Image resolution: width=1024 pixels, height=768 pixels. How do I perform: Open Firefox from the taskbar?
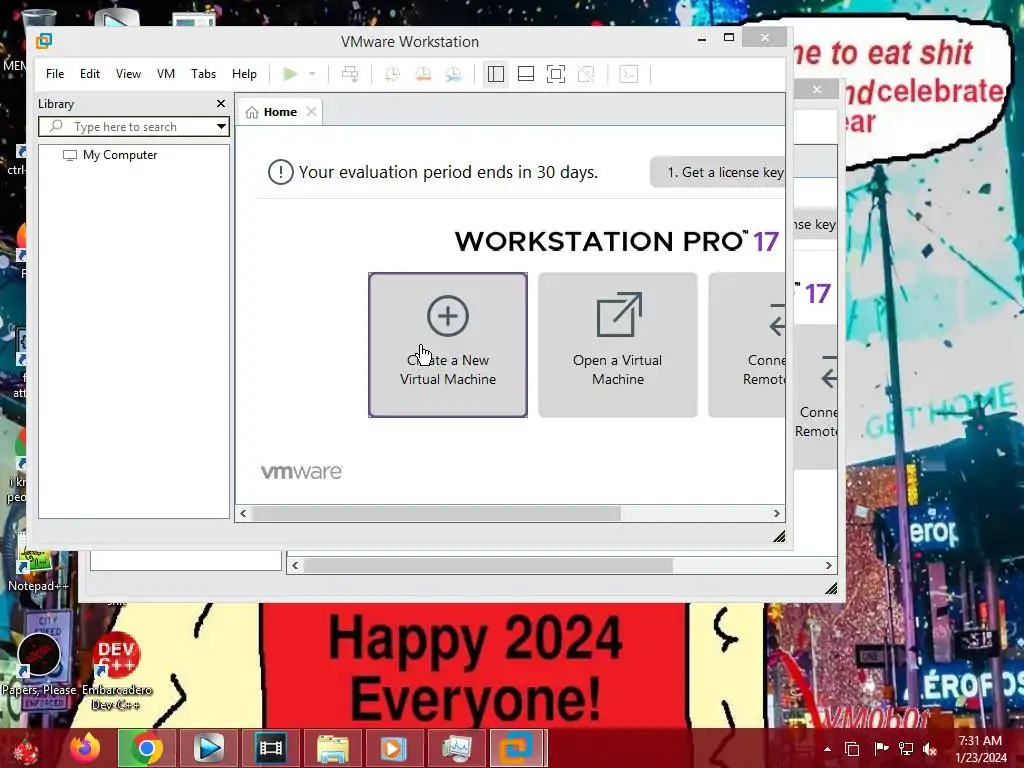[x=86, y=748]
